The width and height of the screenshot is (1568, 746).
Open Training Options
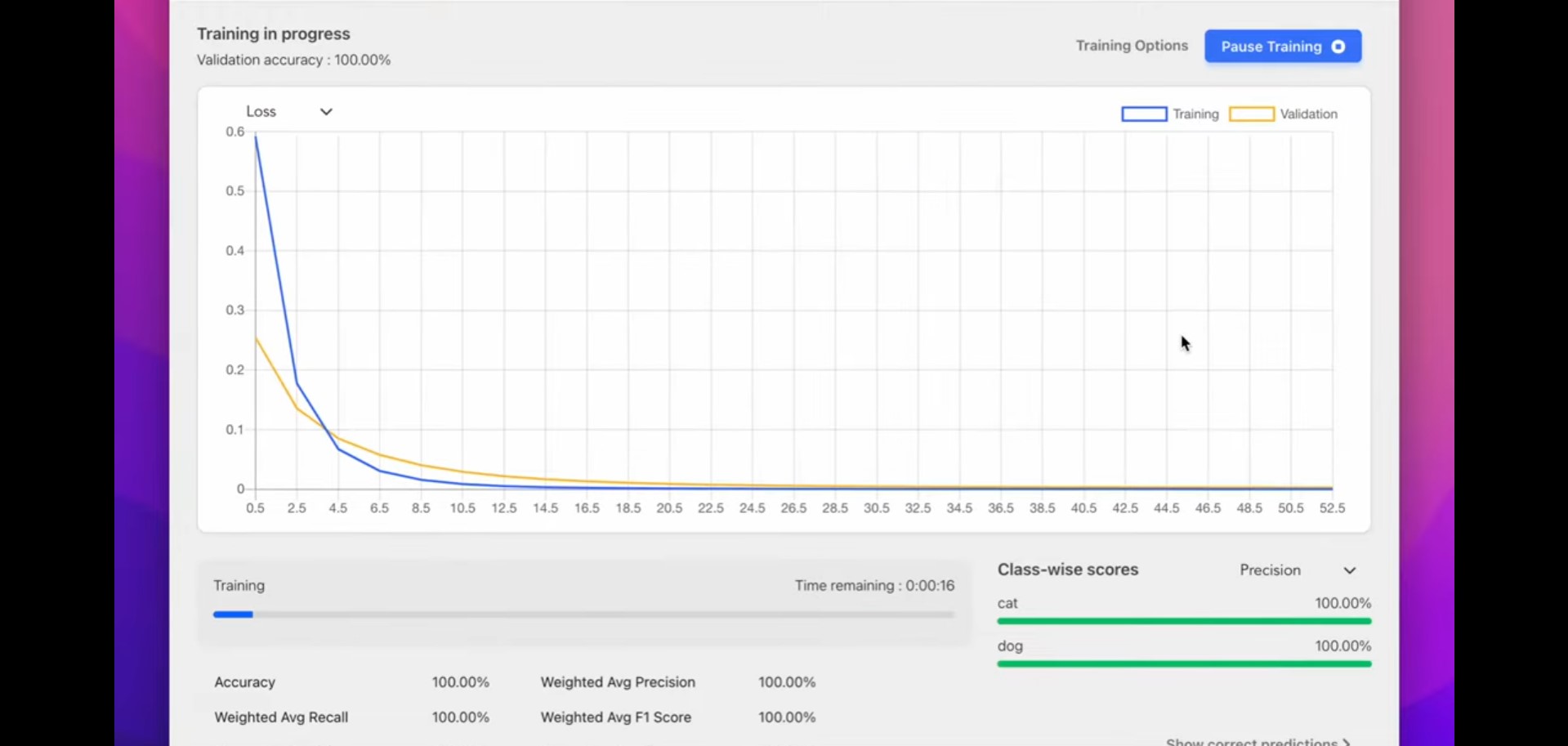(1132, 46)
